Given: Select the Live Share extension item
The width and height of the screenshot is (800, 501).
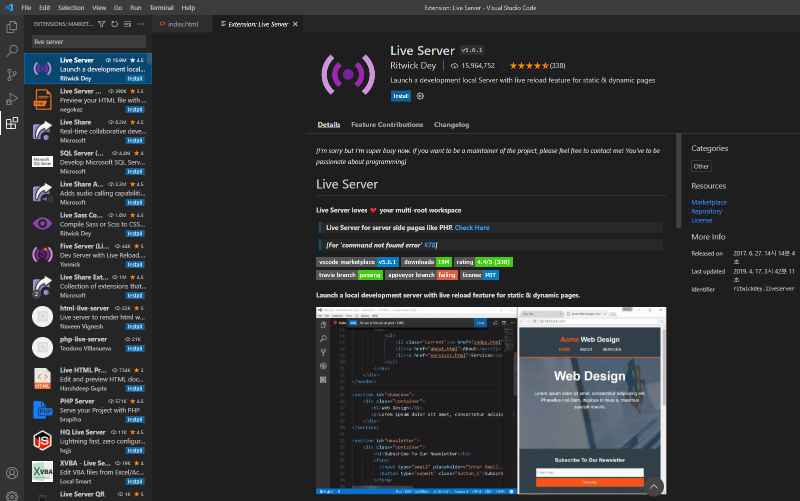Looking at the screenshot, I should (x=88, y=131).
